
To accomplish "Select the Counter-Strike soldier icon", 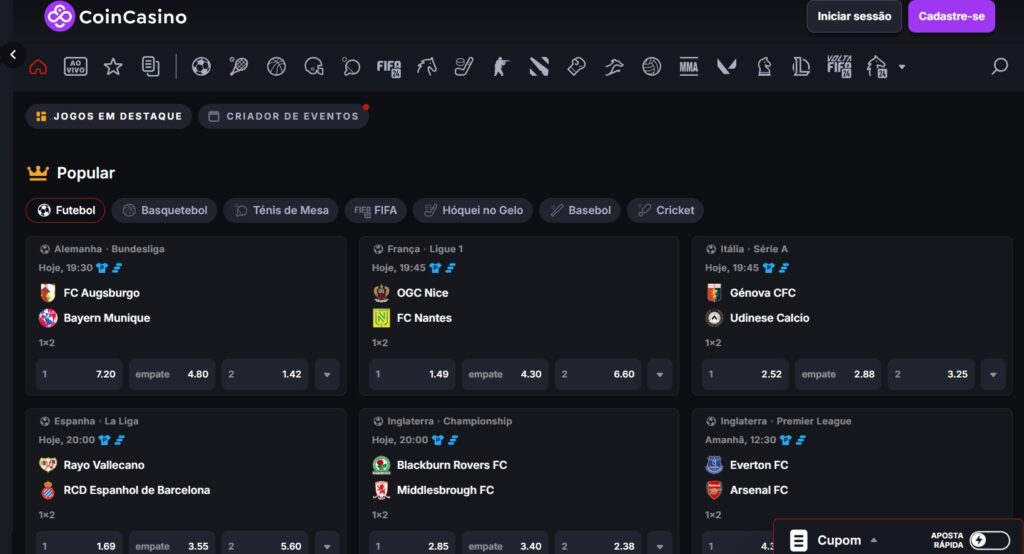I will pos(501,67).
